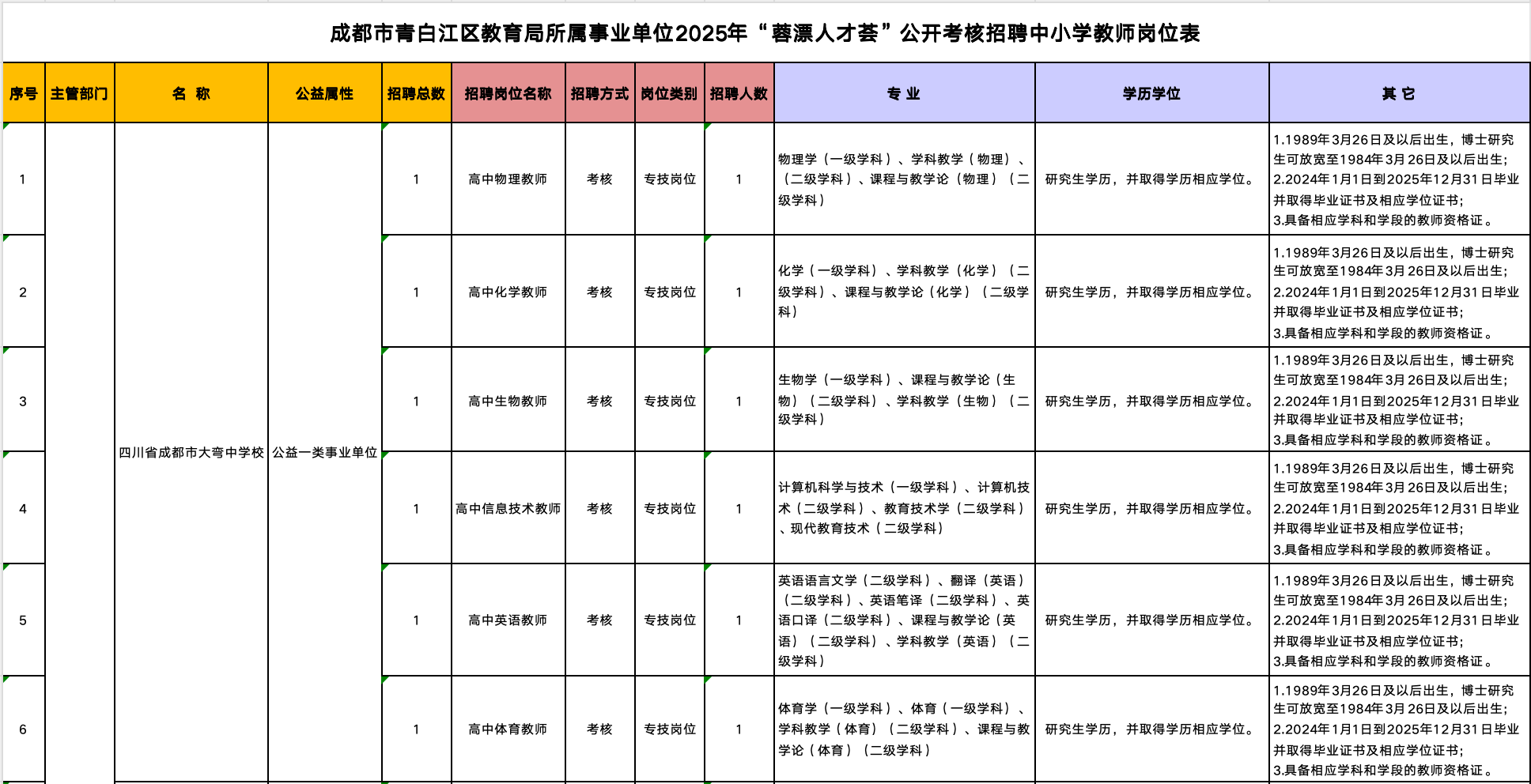Click the 公益一类事业单位 merged cell
The width and height of the screenshot is (1531, 784).
(325, 453)
